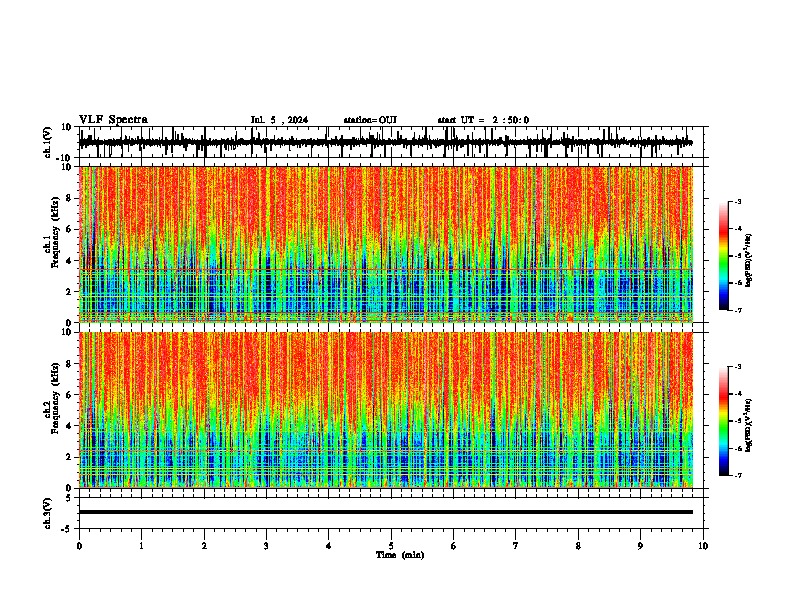Viewport: 792px width, 612px height.
Task: Click time axis tick label "7"
Action: [516, 546]
